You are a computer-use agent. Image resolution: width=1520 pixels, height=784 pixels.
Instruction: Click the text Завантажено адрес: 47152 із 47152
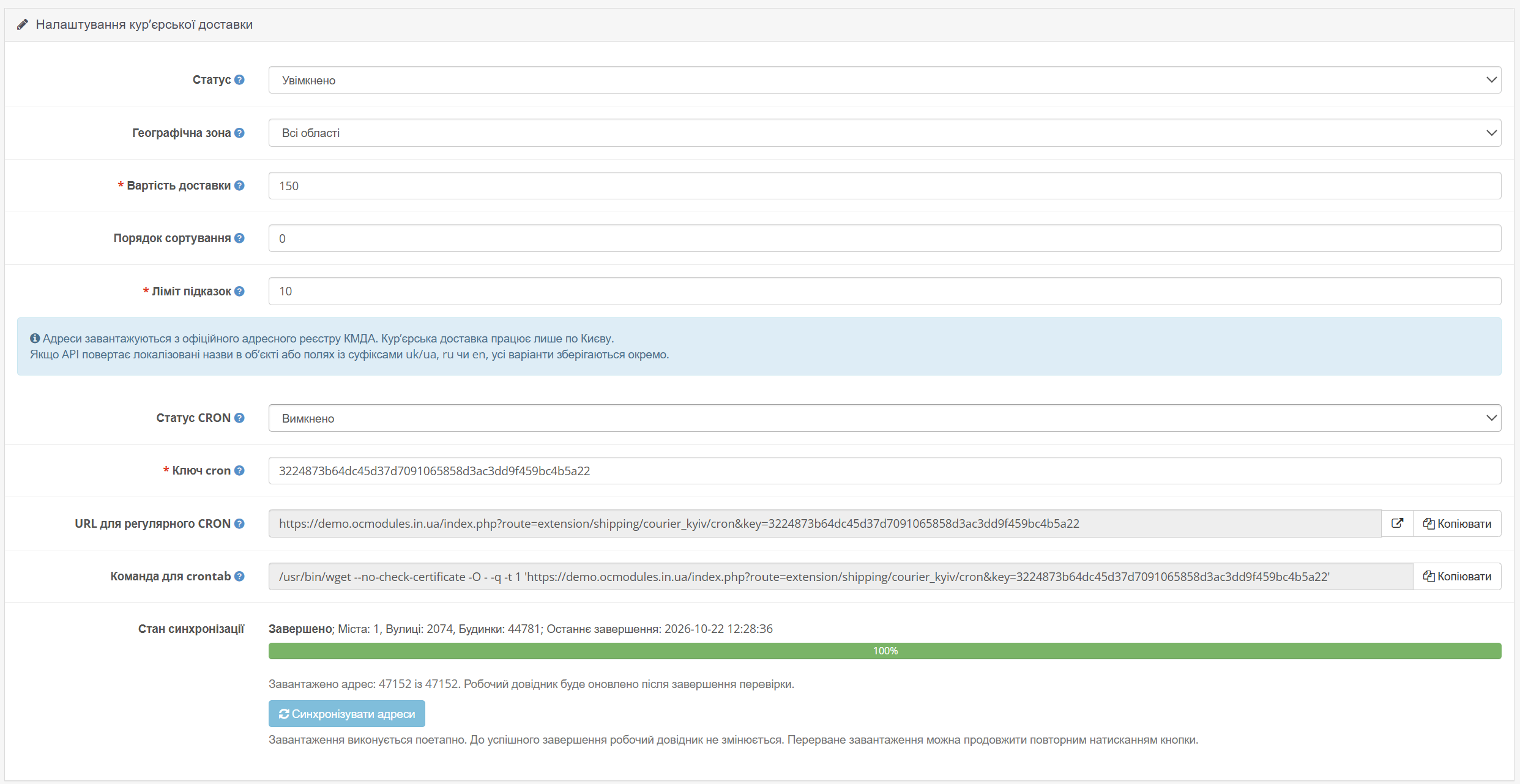(x=364, y=684)
